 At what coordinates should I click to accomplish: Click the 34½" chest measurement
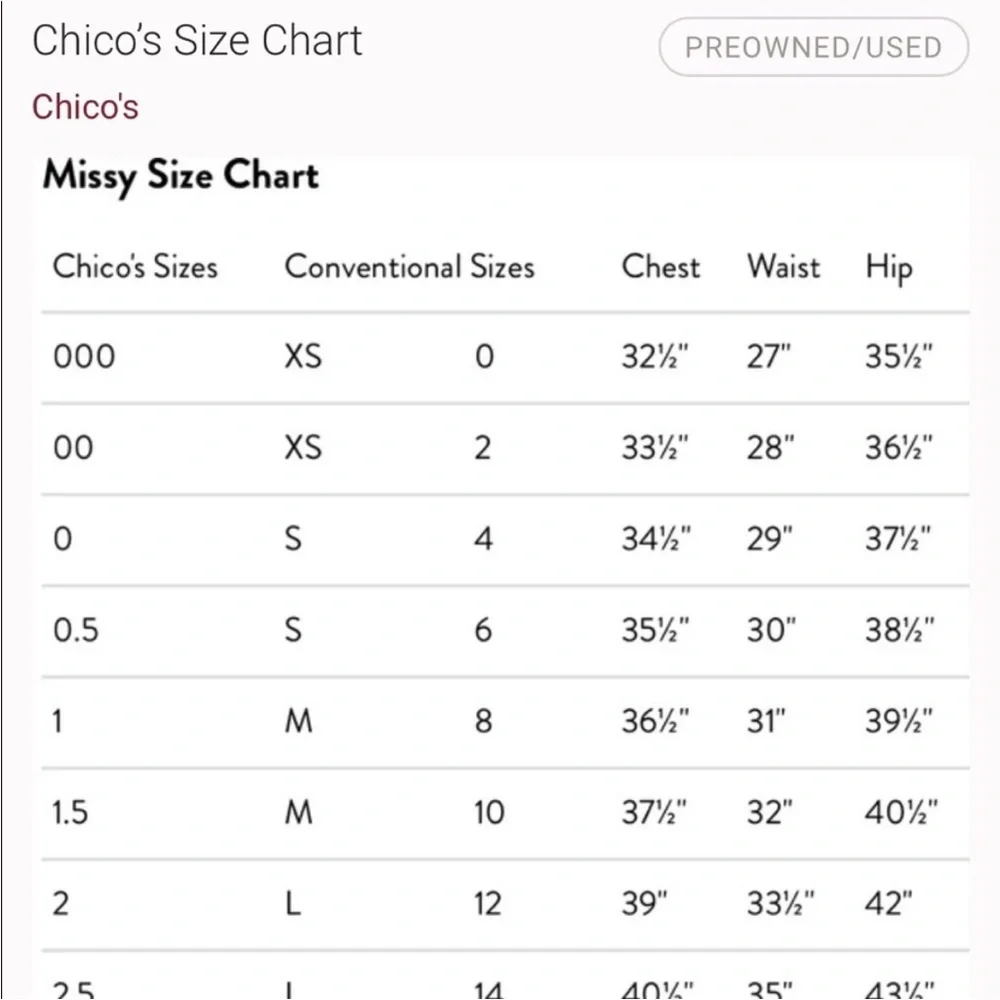coord(656,539)
